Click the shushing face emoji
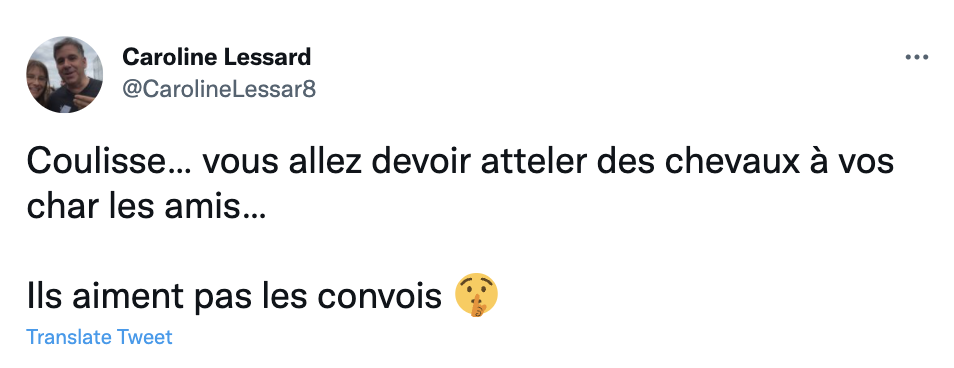 point(476,296)
